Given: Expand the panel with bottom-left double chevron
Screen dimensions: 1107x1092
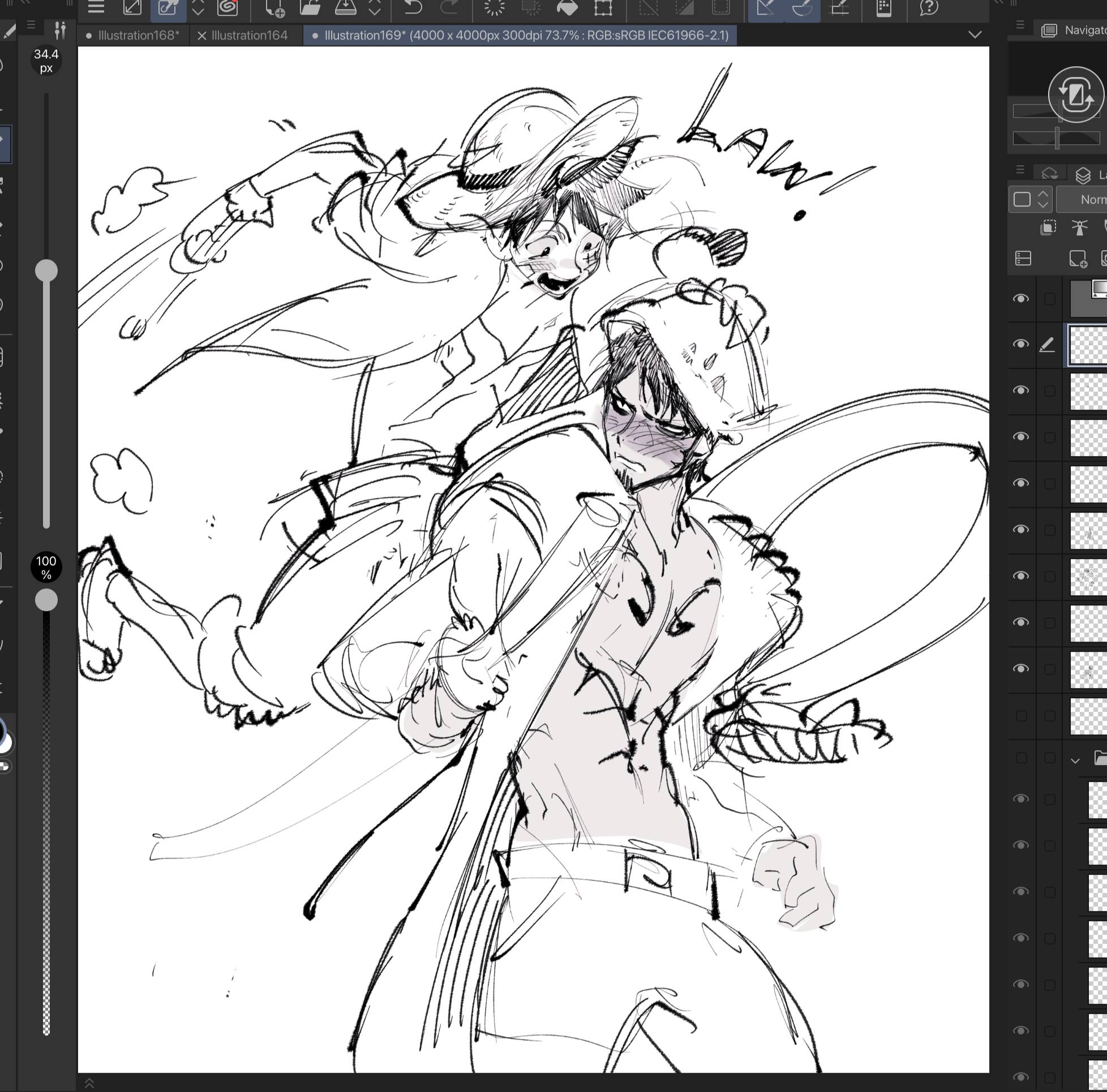Looking at the screenshot, I should point(89,1083).
